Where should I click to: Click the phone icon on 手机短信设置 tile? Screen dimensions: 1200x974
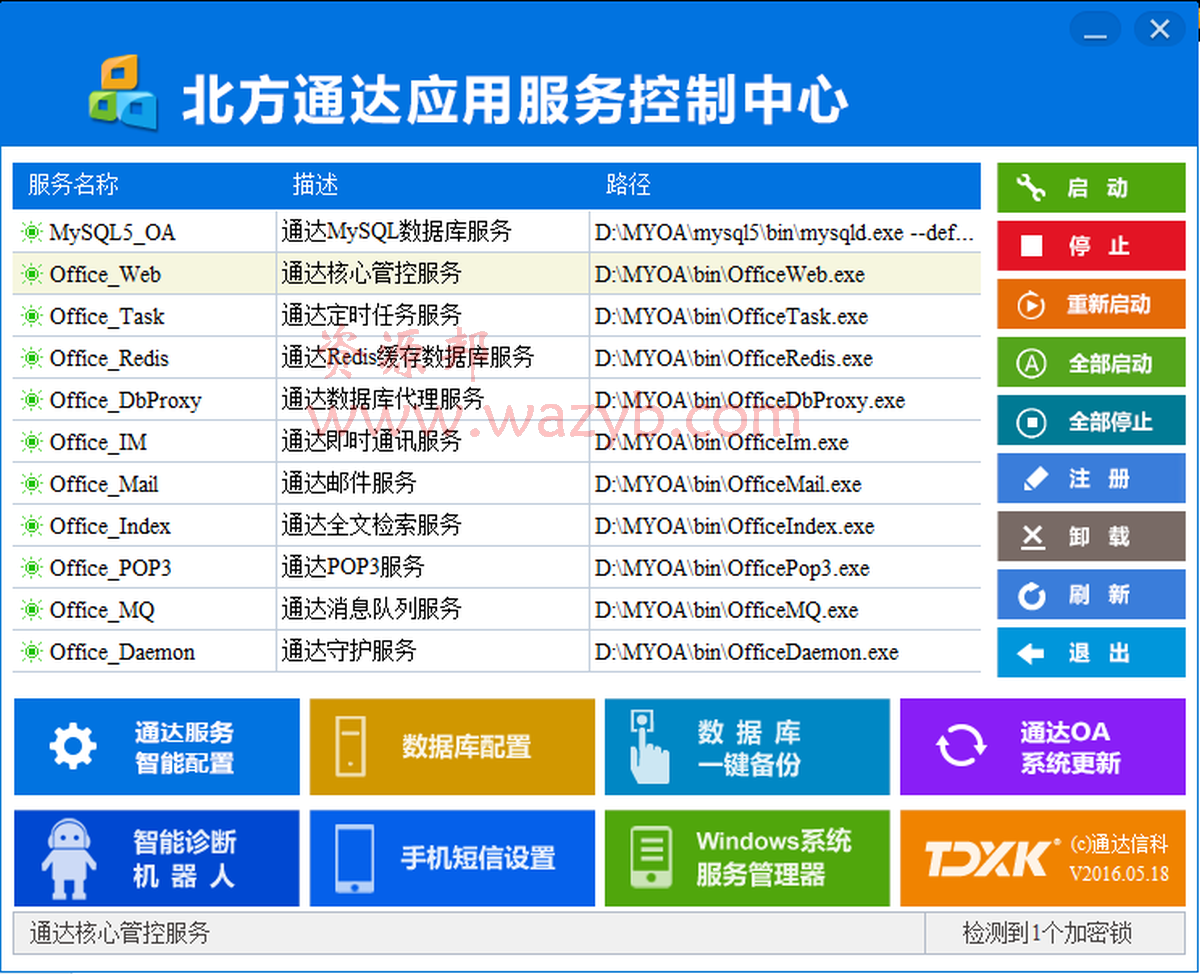tap(354, 858)
